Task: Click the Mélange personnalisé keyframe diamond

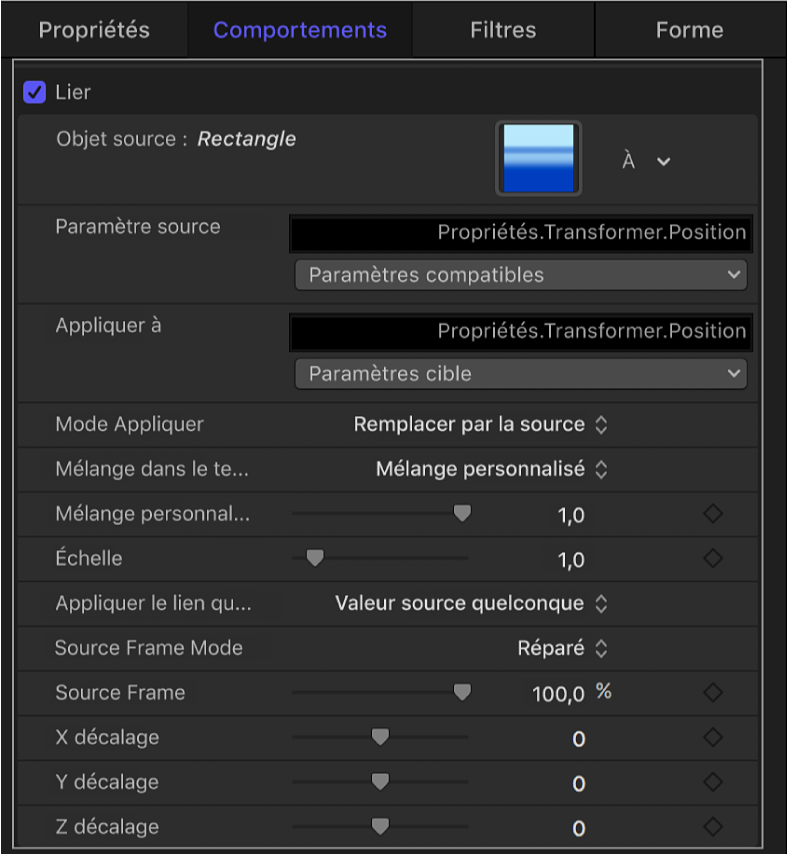Action: coord(712,514)
